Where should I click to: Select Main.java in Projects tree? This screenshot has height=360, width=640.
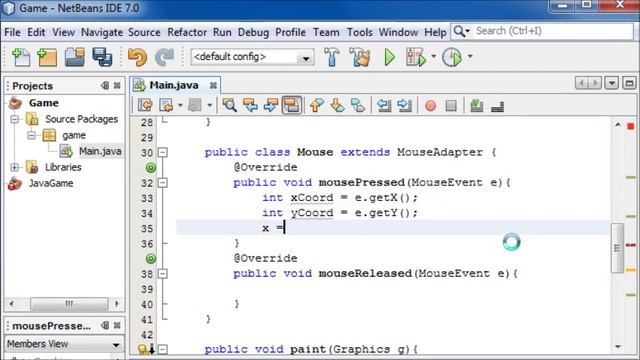click(x=100, y=151)
